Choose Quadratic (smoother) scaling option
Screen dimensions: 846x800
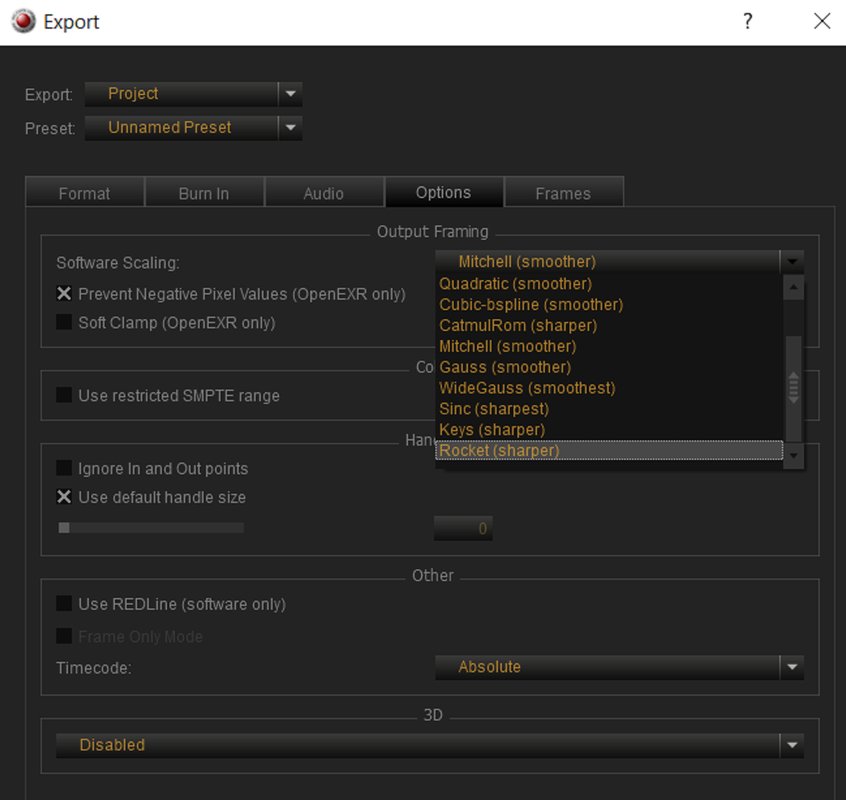tap(609, 284)
